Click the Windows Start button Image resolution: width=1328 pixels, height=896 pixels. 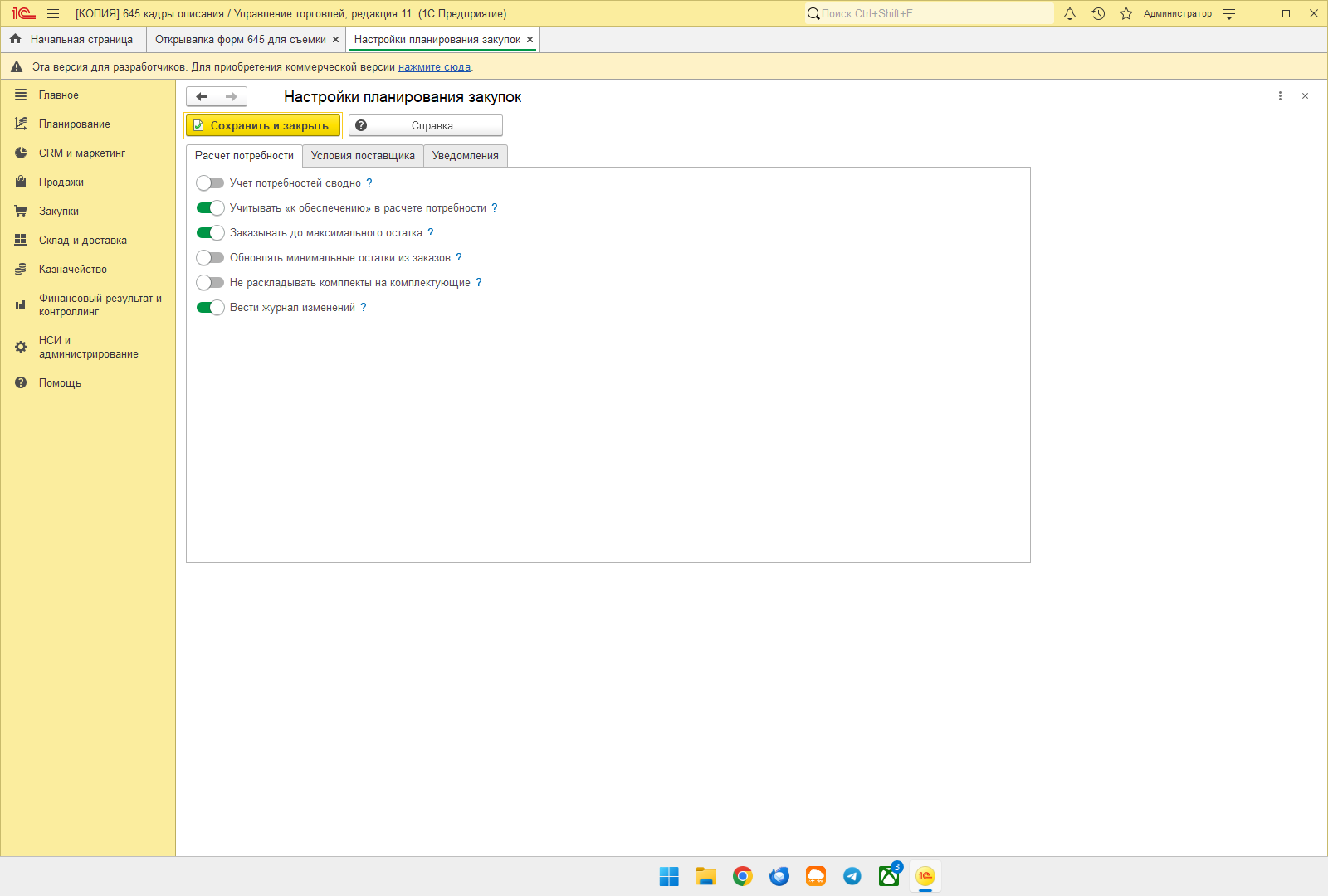[x=669, y=876]
